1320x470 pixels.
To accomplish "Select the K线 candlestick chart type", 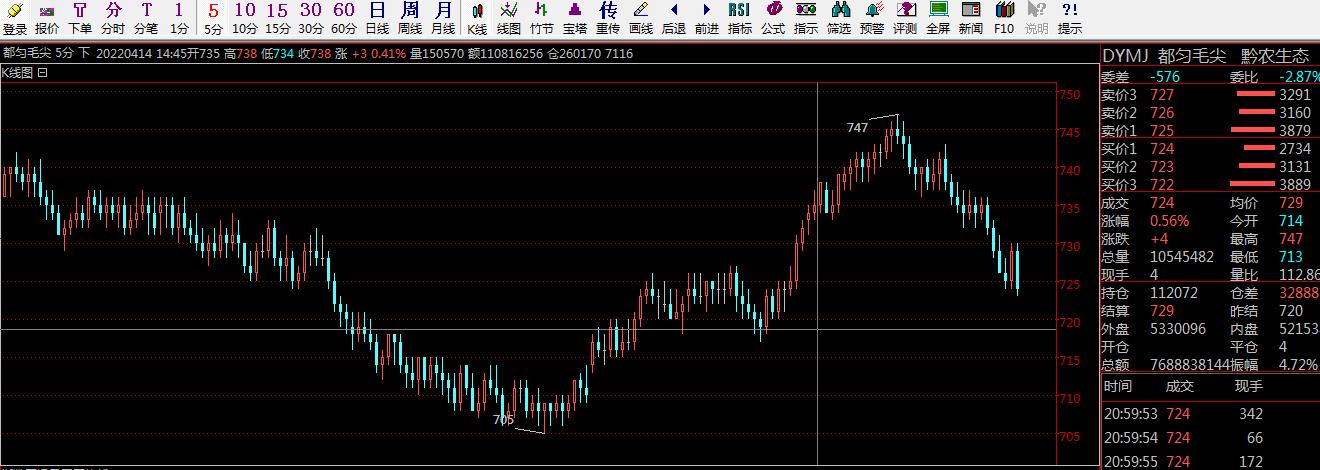I will 477,18.
